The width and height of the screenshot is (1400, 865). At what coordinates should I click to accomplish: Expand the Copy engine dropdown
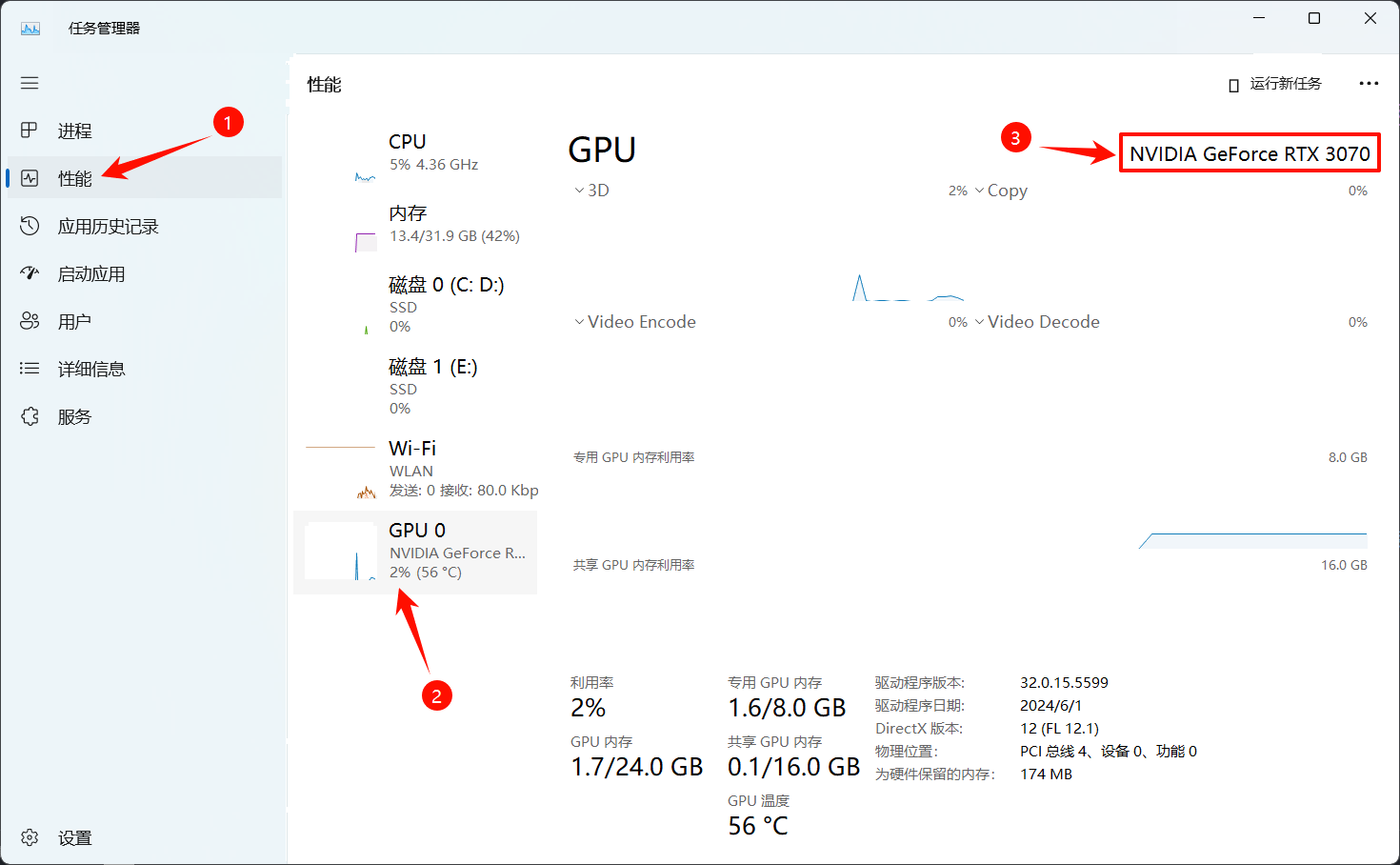point(1001,191)
